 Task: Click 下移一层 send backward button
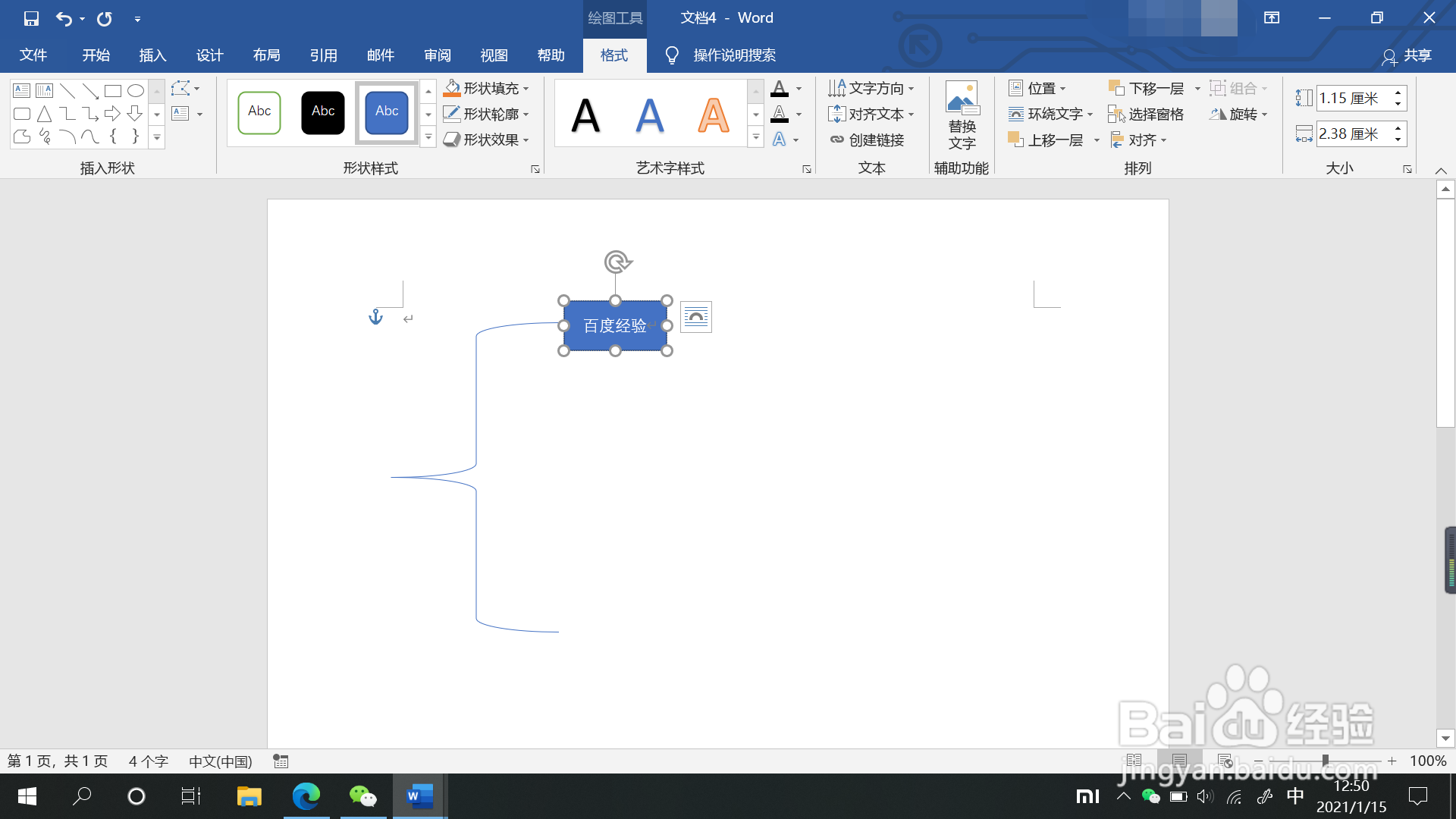[1147, 89]
